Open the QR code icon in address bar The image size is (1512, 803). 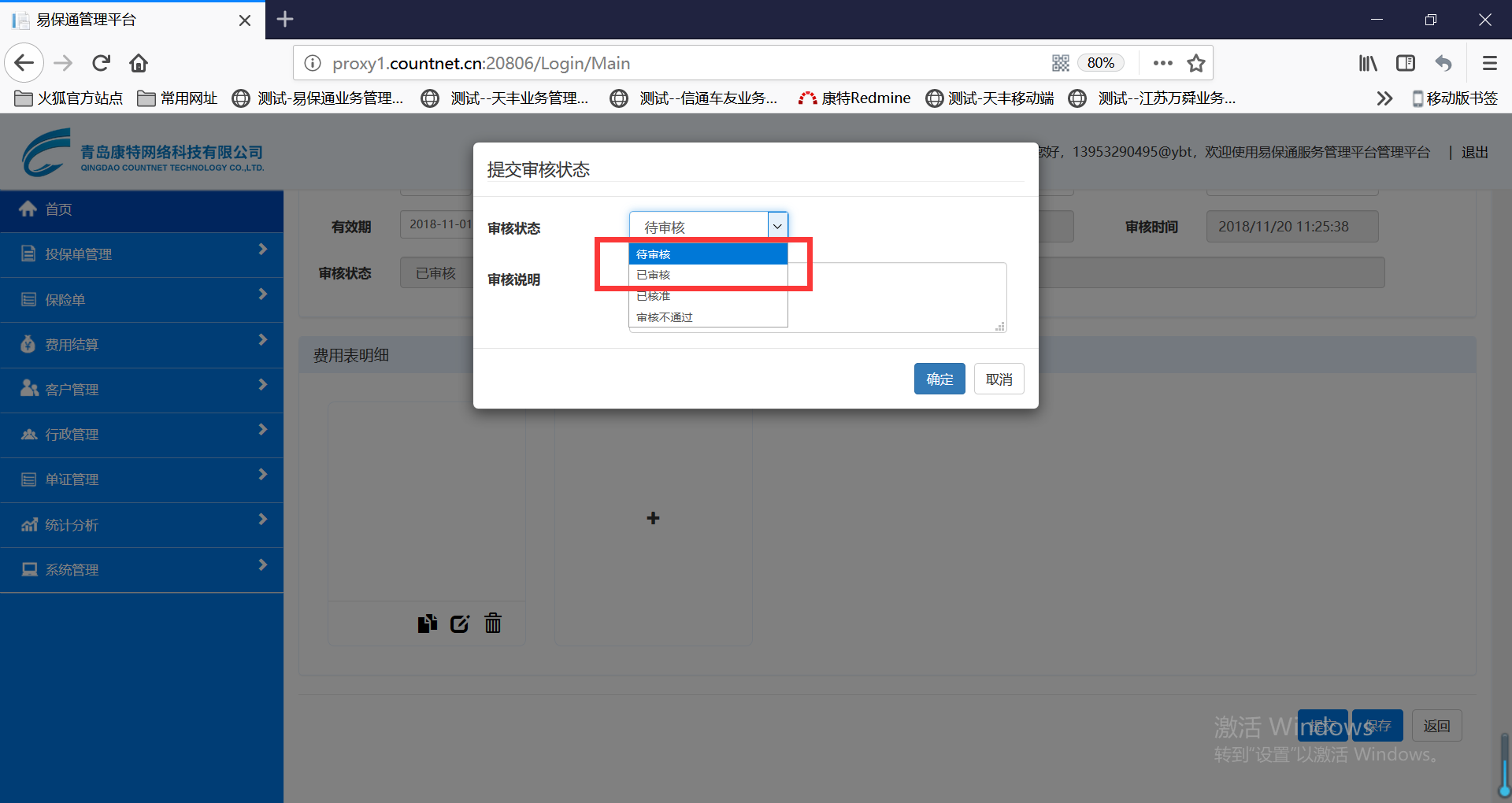1061,63
